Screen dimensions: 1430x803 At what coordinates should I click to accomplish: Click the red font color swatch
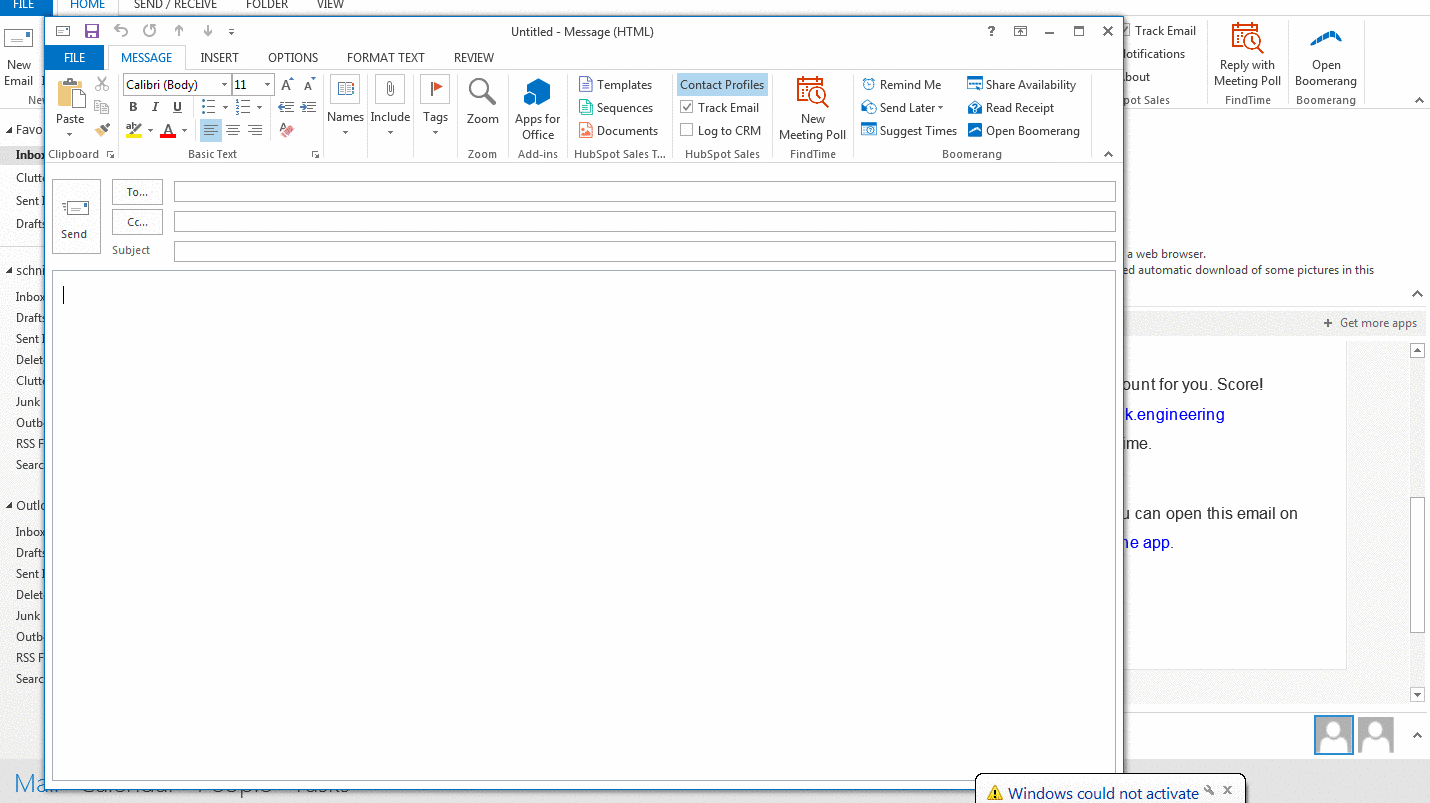(x=168, y=131)
